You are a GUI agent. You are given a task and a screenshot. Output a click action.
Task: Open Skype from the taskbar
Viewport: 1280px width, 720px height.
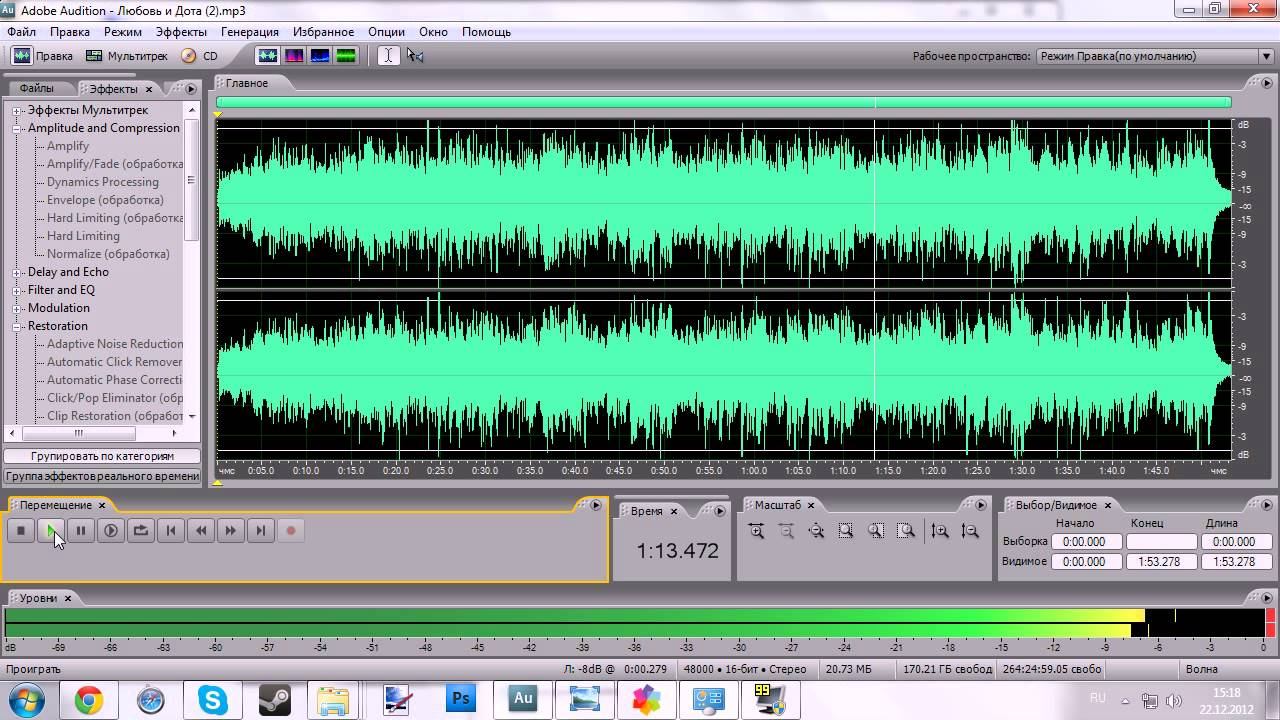click(x=212, y=699)
